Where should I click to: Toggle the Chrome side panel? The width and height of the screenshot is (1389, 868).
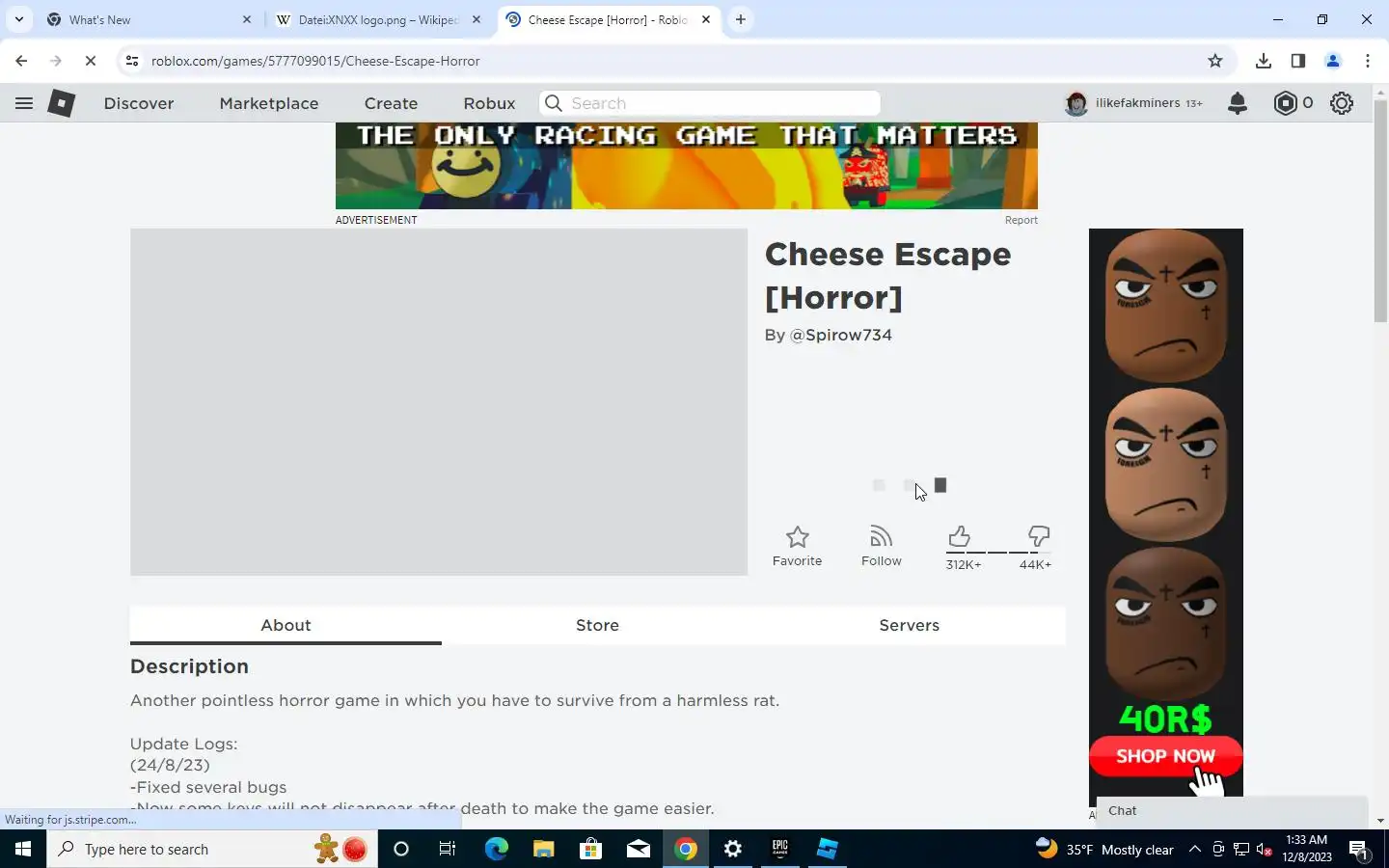tap(1298, 61)
